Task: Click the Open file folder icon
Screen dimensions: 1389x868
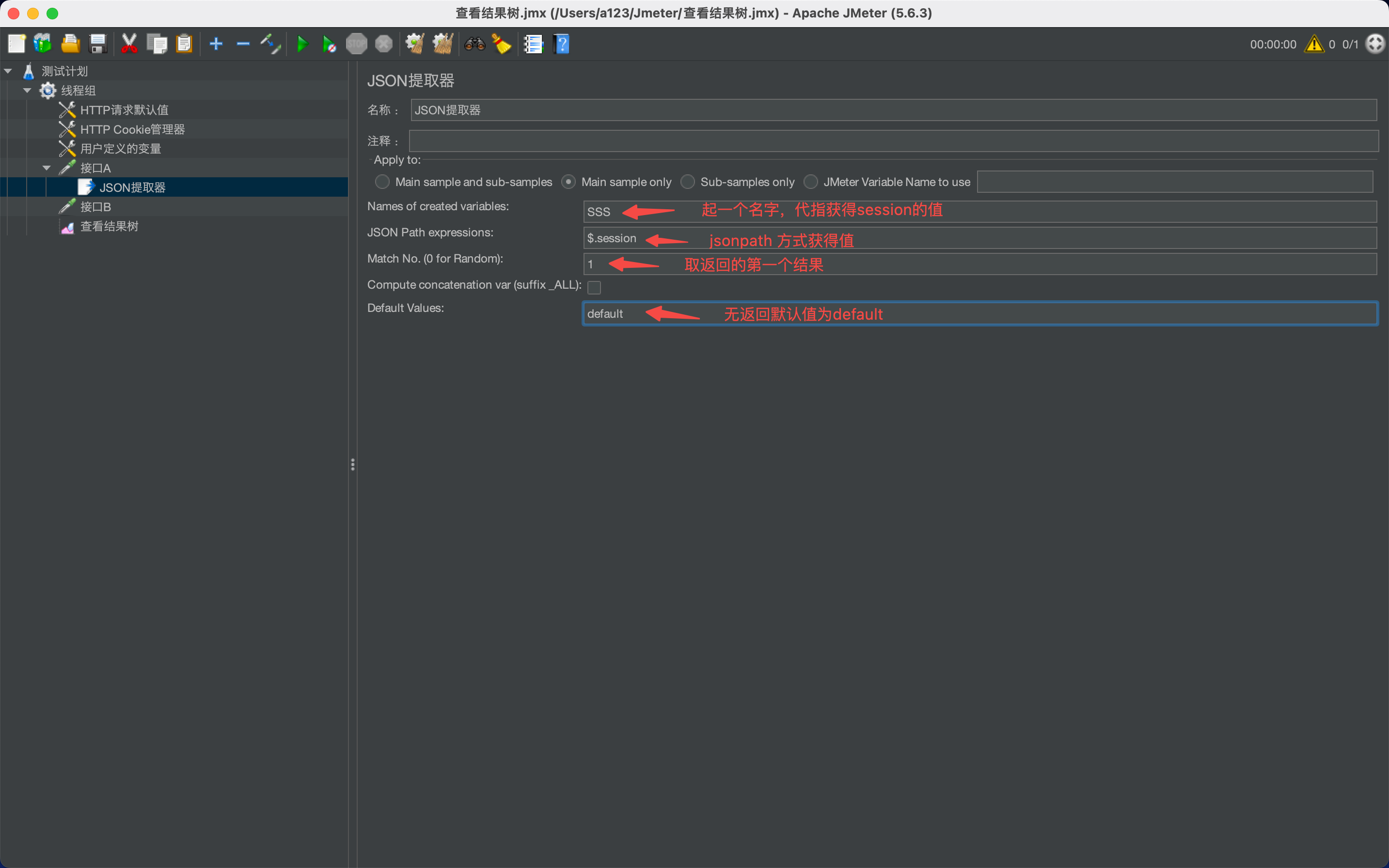Action: point(70,44)
